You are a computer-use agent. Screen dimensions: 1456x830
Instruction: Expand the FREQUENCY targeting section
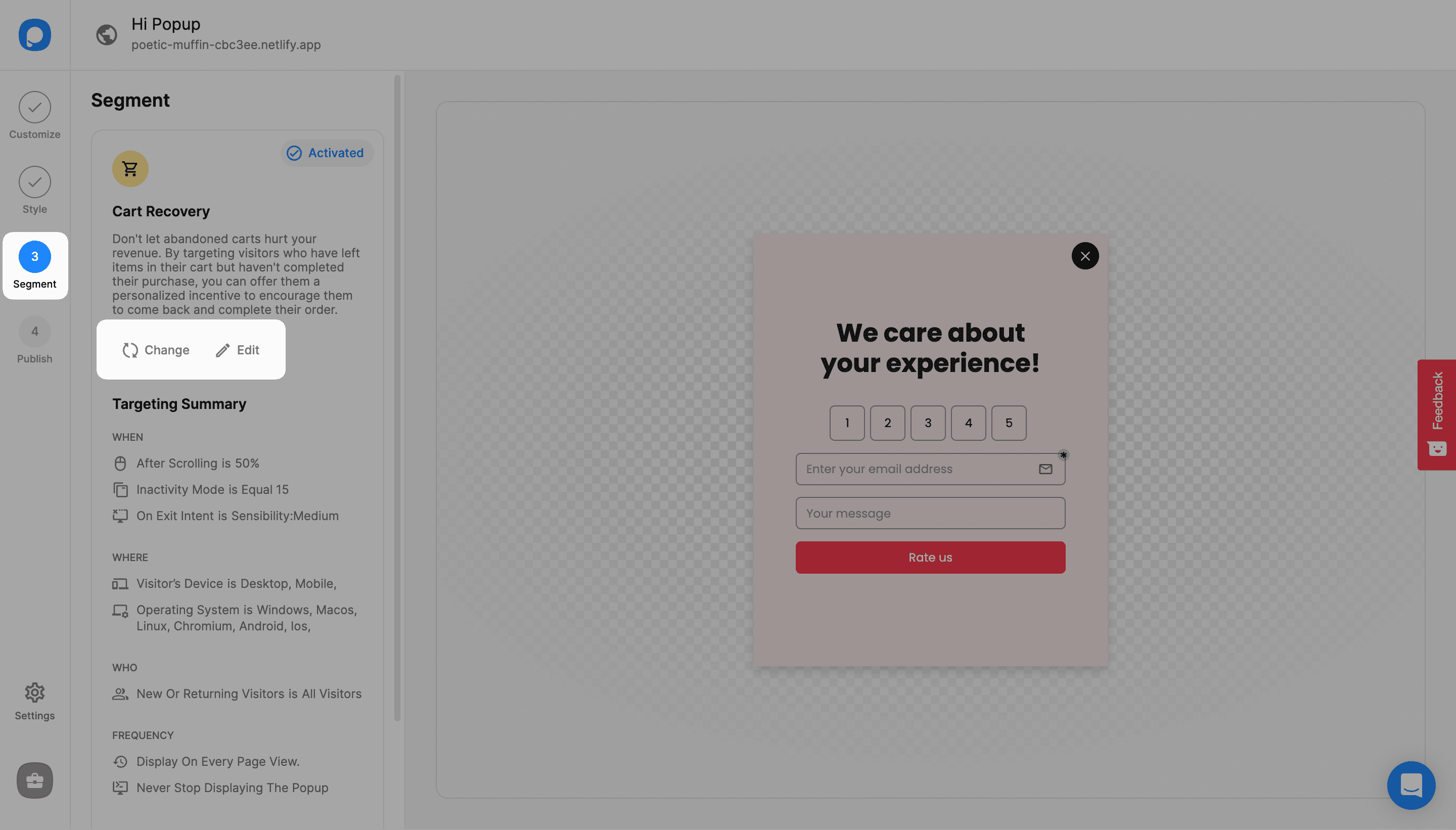(143, 735)
